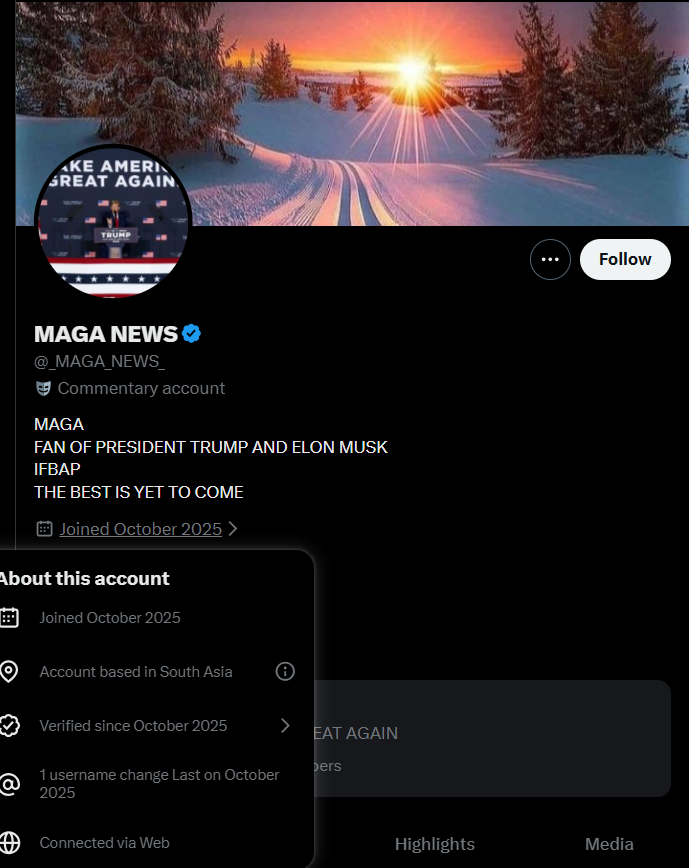Viewport: 689px width, 868px height.
Task: Click the verified badge icon in popup
Action: coord(9,726)
